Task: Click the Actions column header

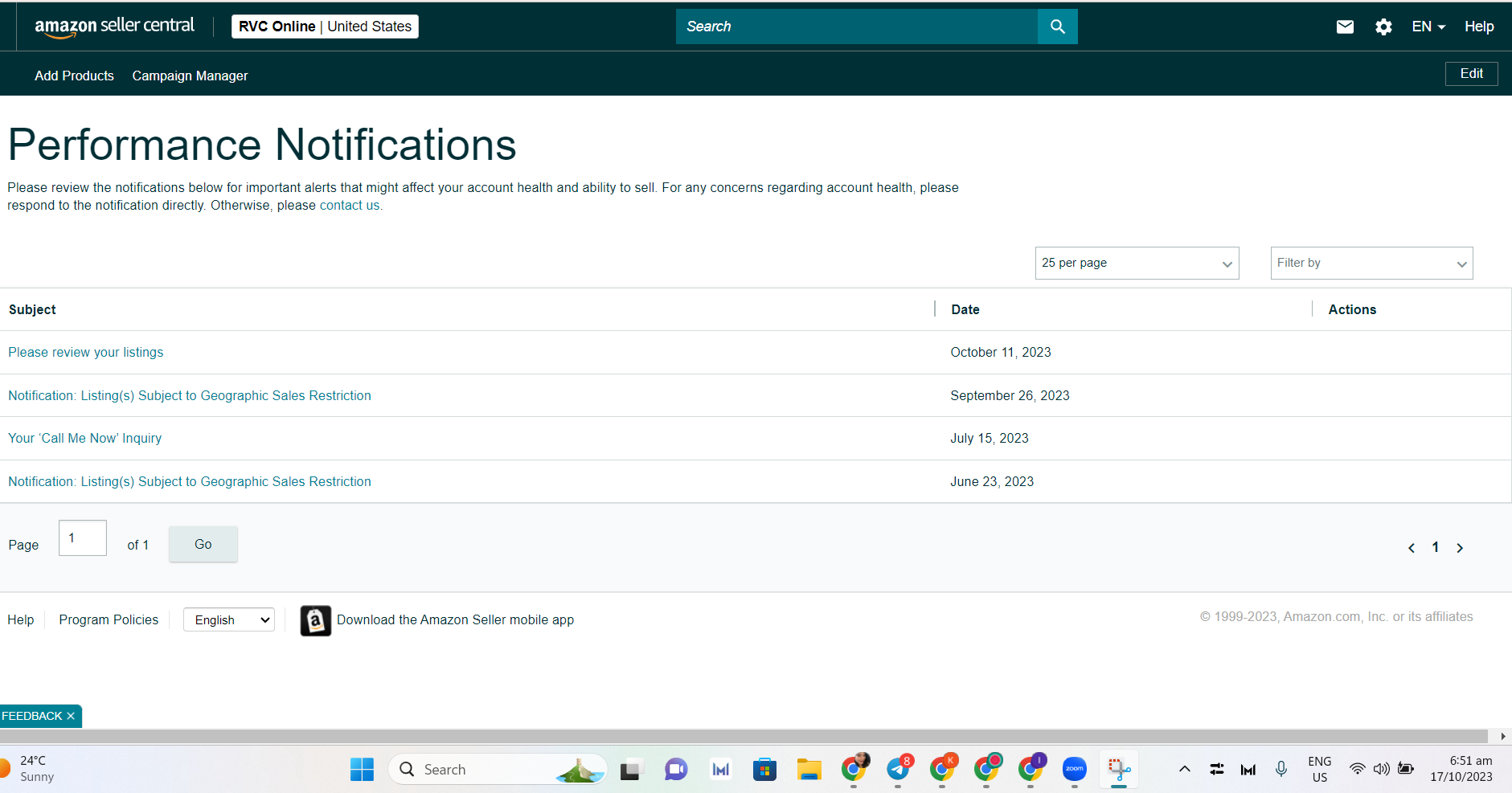Action: click(1352, 309)
